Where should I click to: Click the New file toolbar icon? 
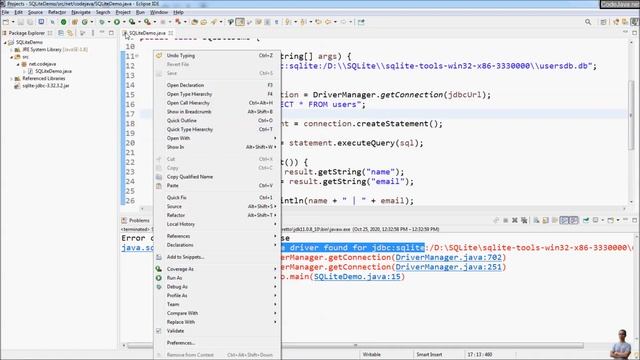pos(6,22)
